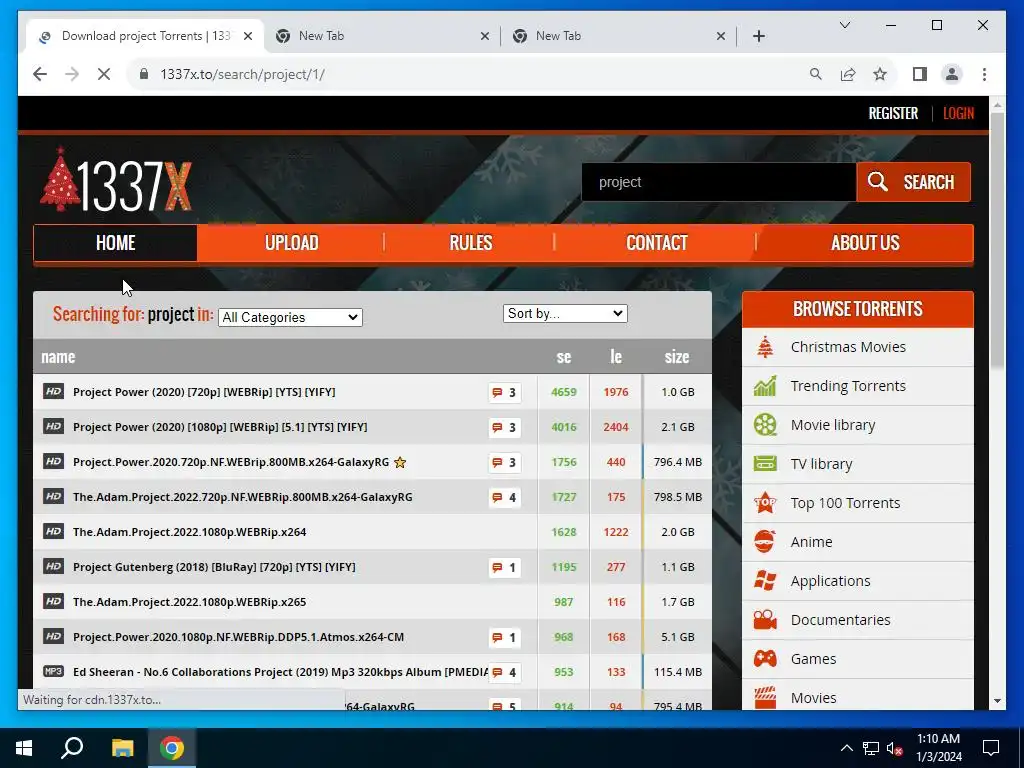Click the zoom magnifier icon in the address bar

(x=816, y=74)
